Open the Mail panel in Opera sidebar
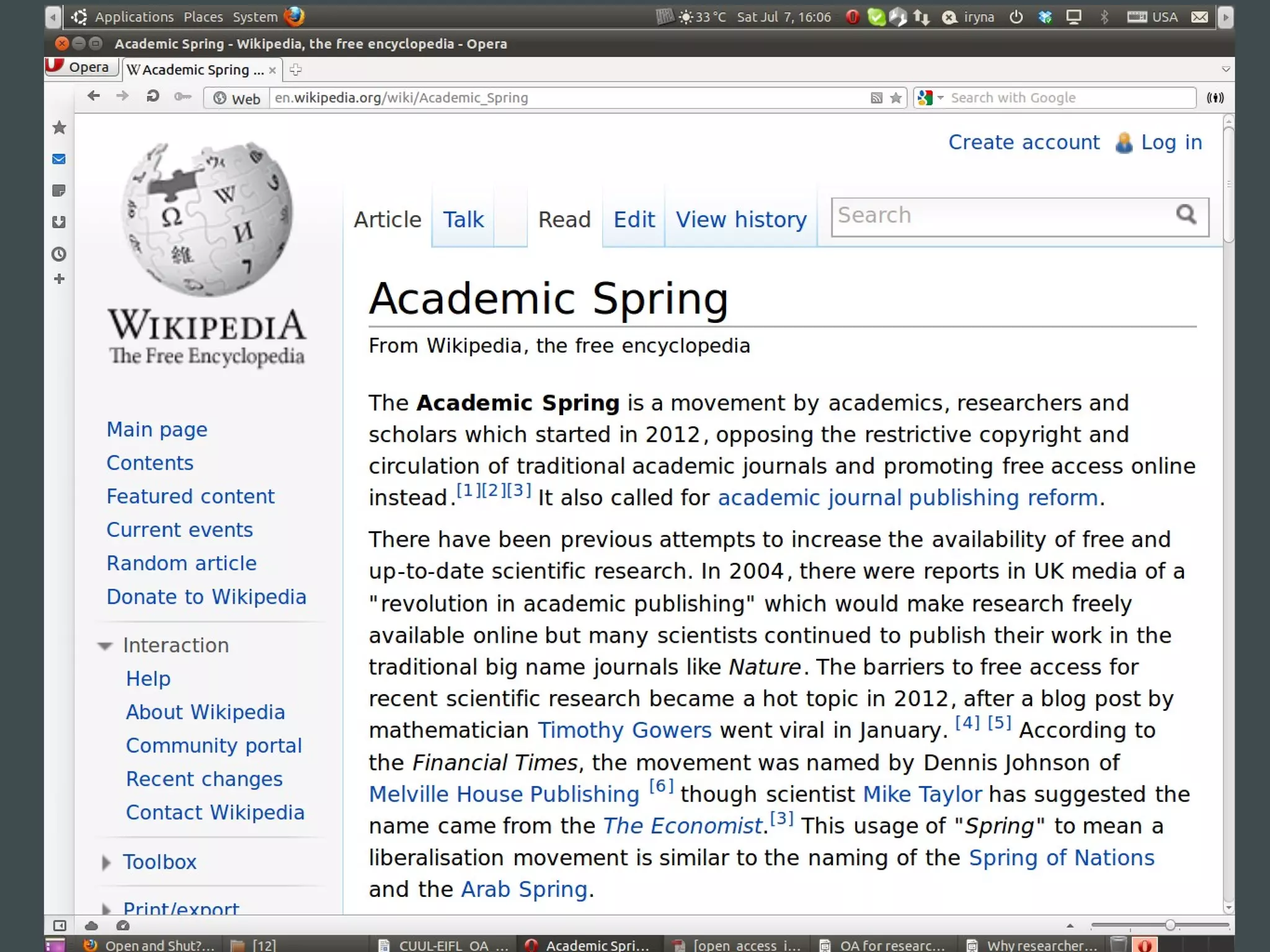This screenshot has height=952, width=1270. point(60,159)
